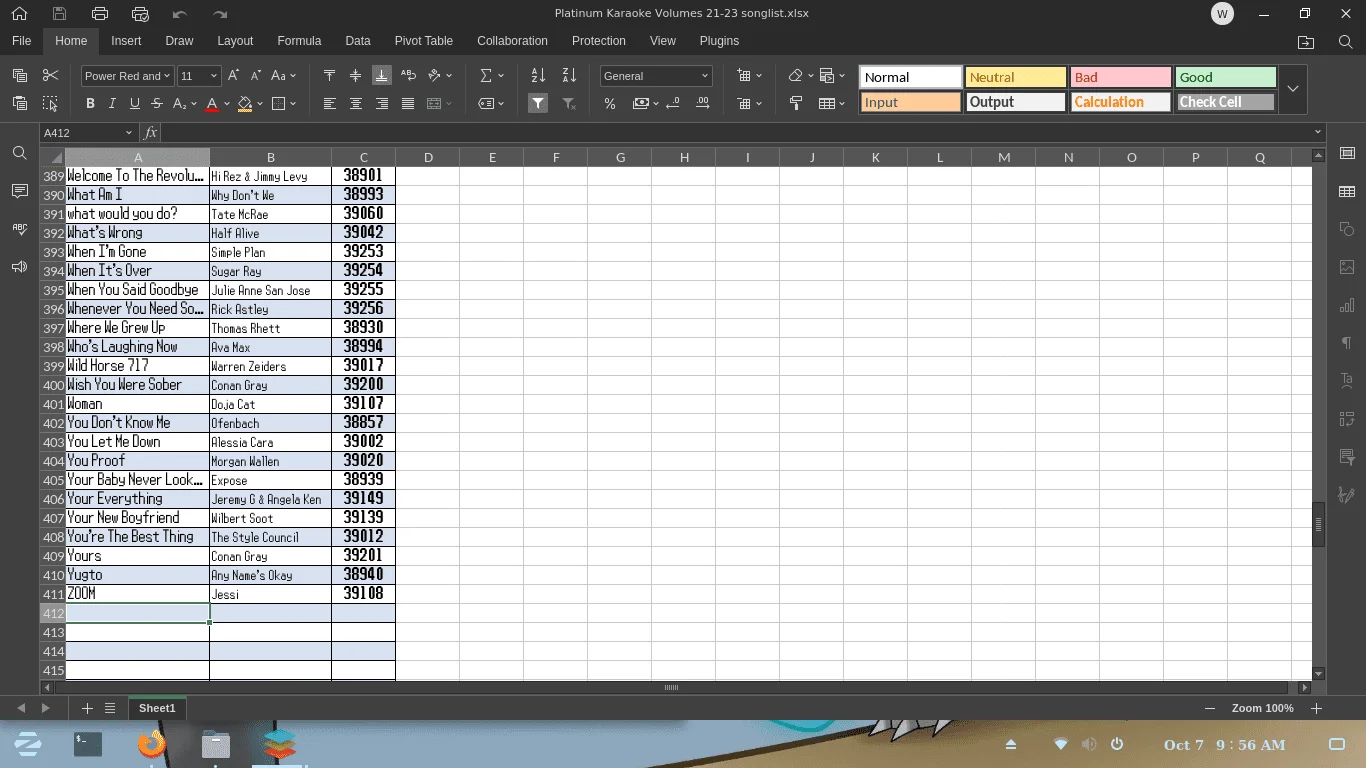The height and width of the screenshot is (768, 1366).
Task: Apply the Bad cell style
Action: [1121, 77]
